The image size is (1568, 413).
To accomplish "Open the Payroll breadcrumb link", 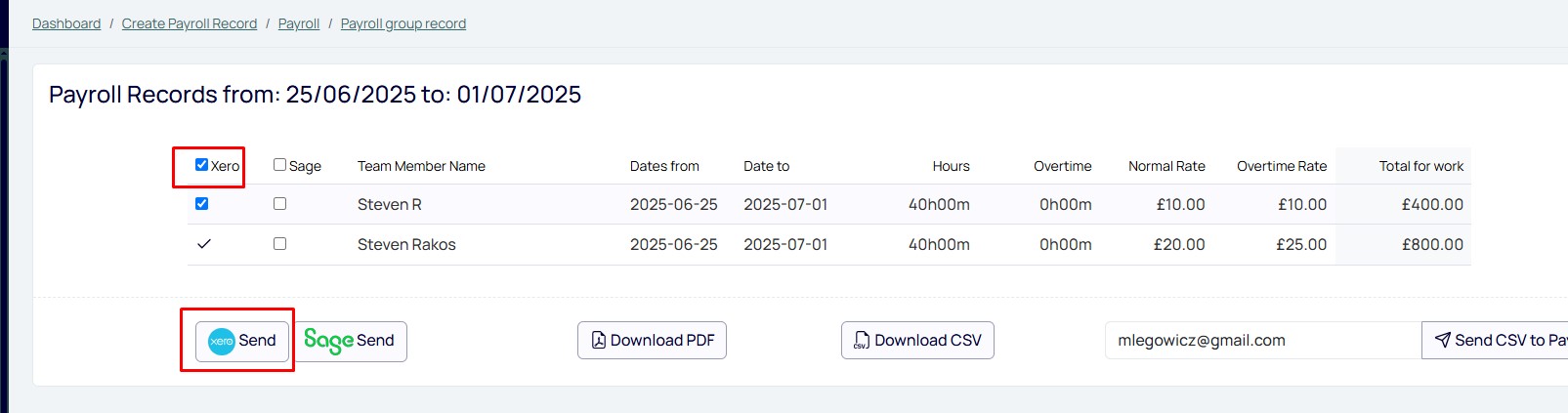I will click(299, 23).
